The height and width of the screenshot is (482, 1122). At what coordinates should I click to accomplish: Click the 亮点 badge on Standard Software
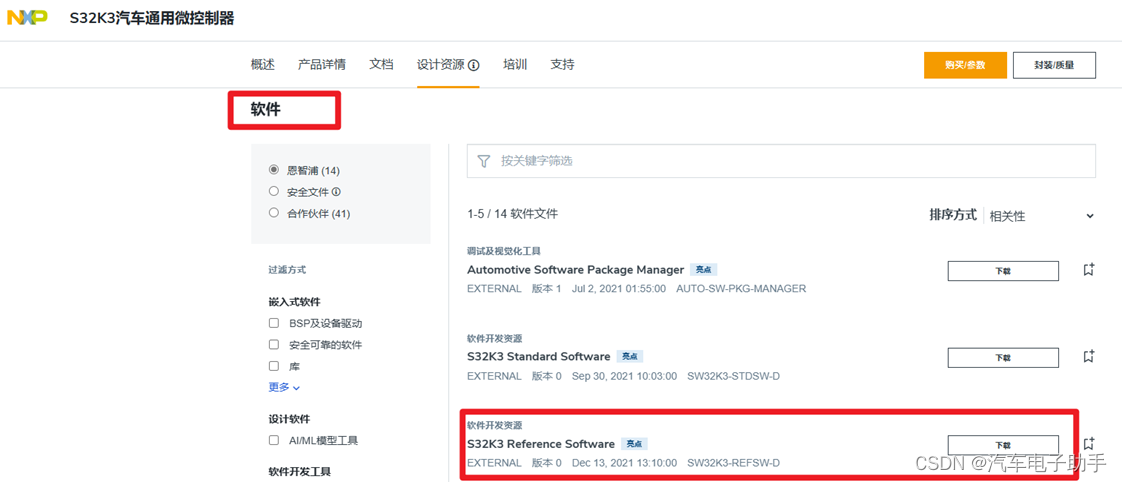[x=629, y=356]
